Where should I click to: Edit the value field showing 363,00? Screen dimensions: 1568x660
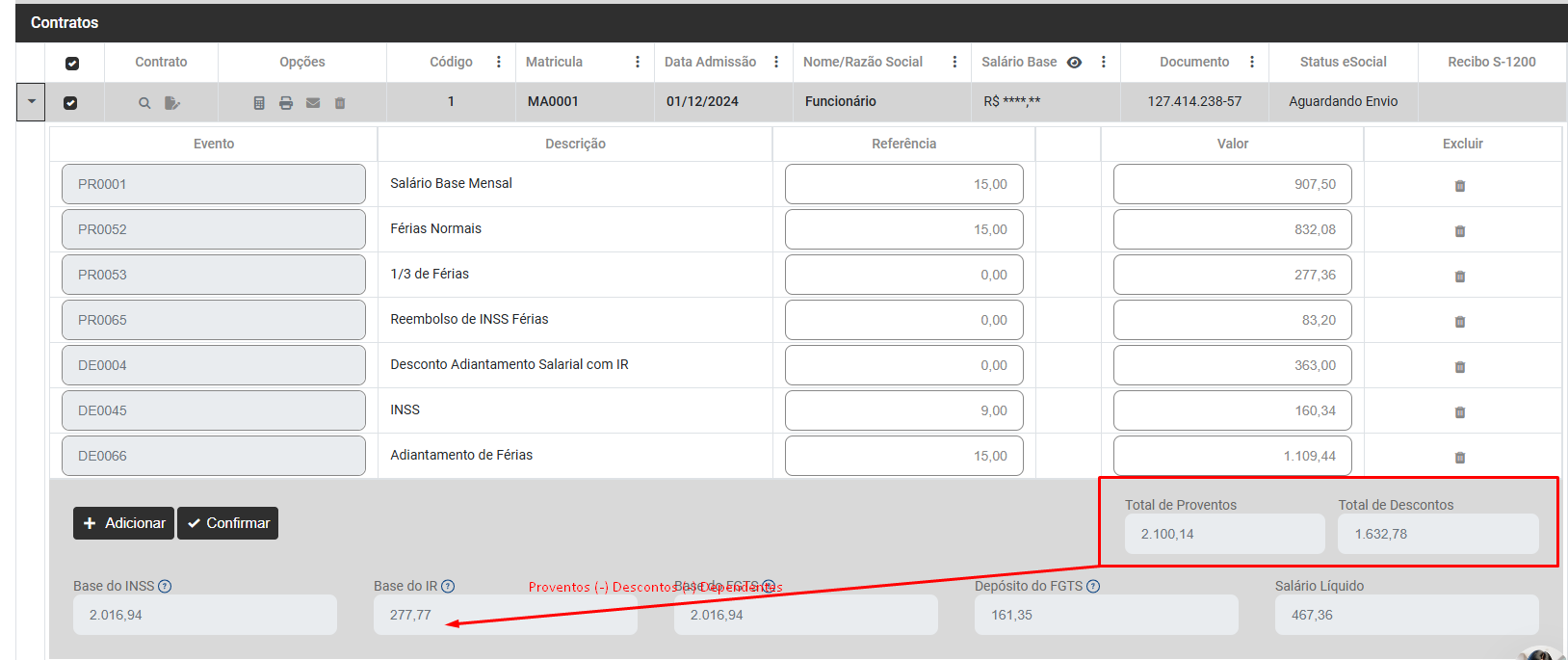pos(1233,365)
